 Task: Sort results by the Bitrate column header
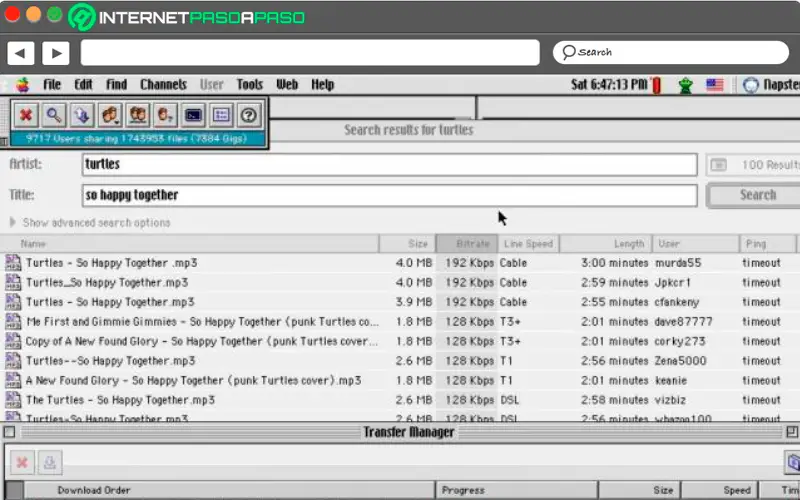[467, 244]
